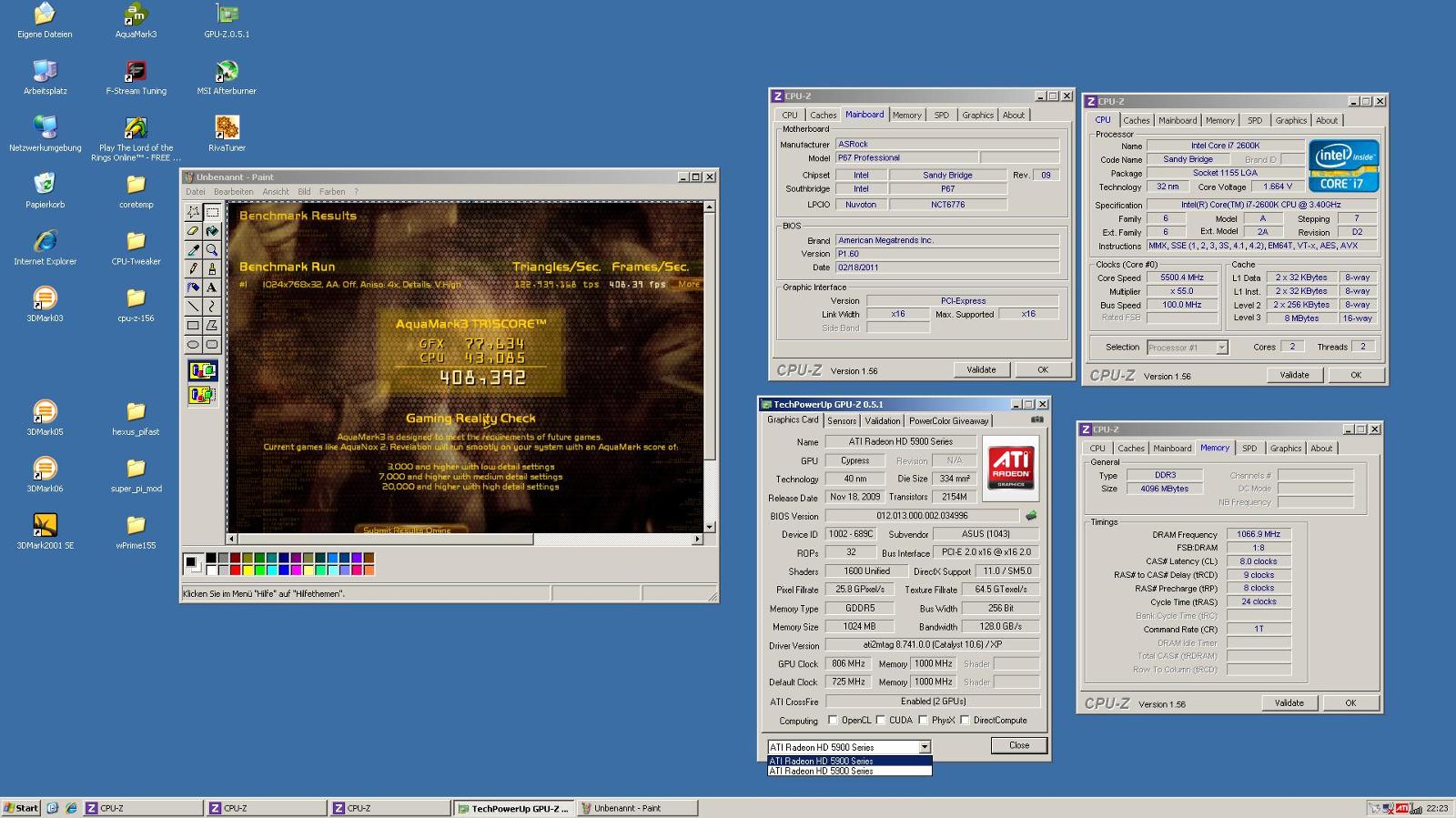This screenshot has width=1456, height=818.
Task: Open the Farben menu in Paint
Action: point(332,192)
